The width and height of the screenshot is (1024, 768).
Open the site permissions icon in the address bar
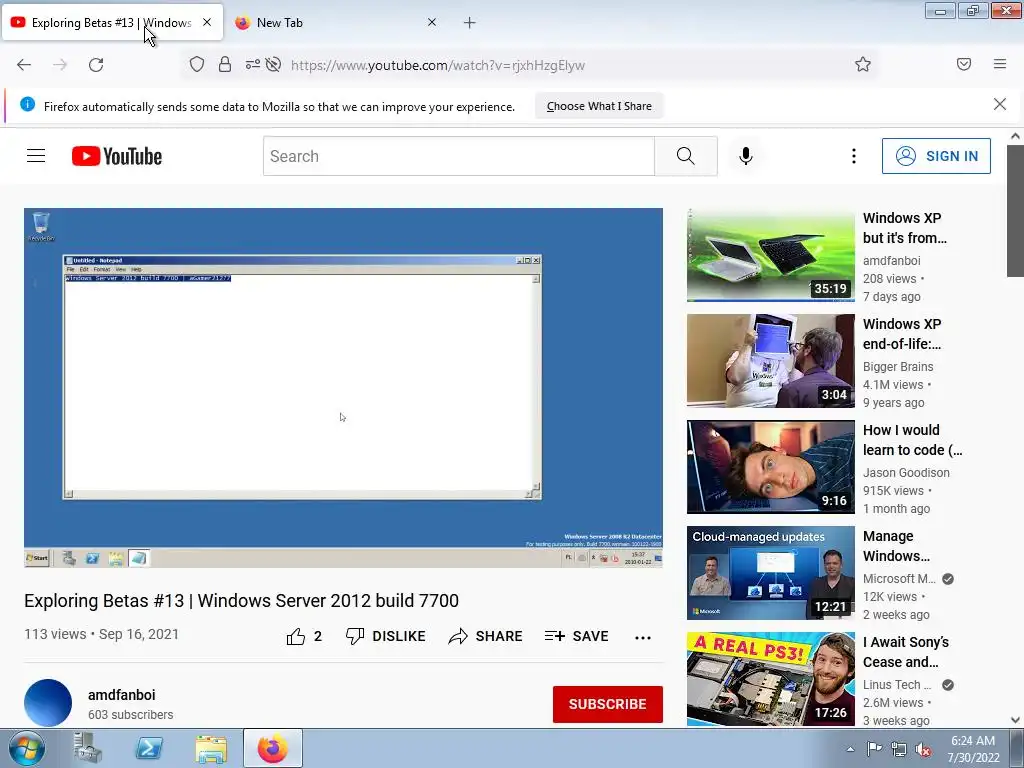point(252,64)
